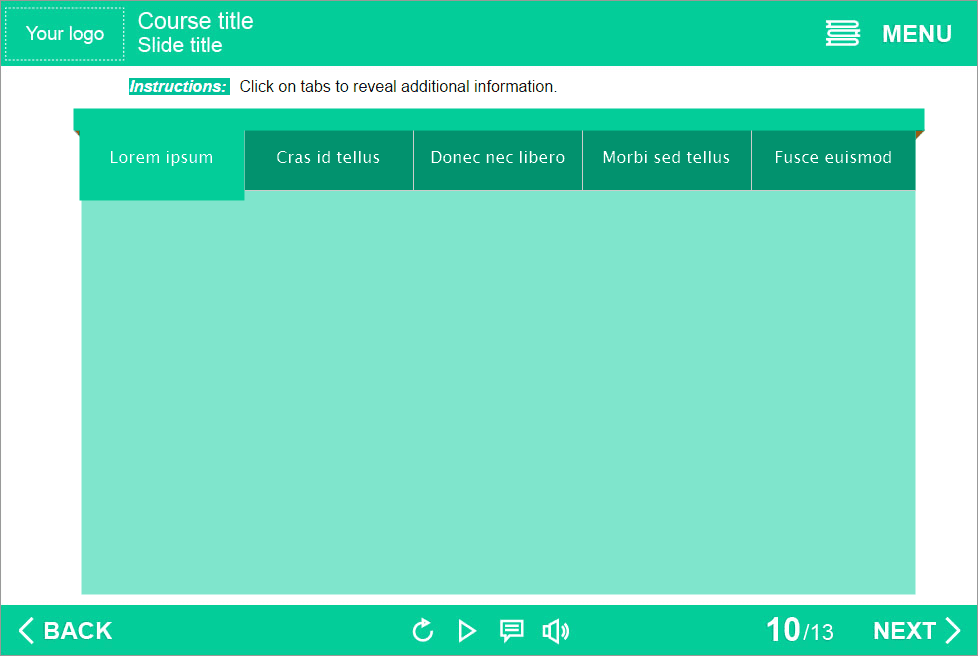Click the MENU text label

tap(916, 34)
